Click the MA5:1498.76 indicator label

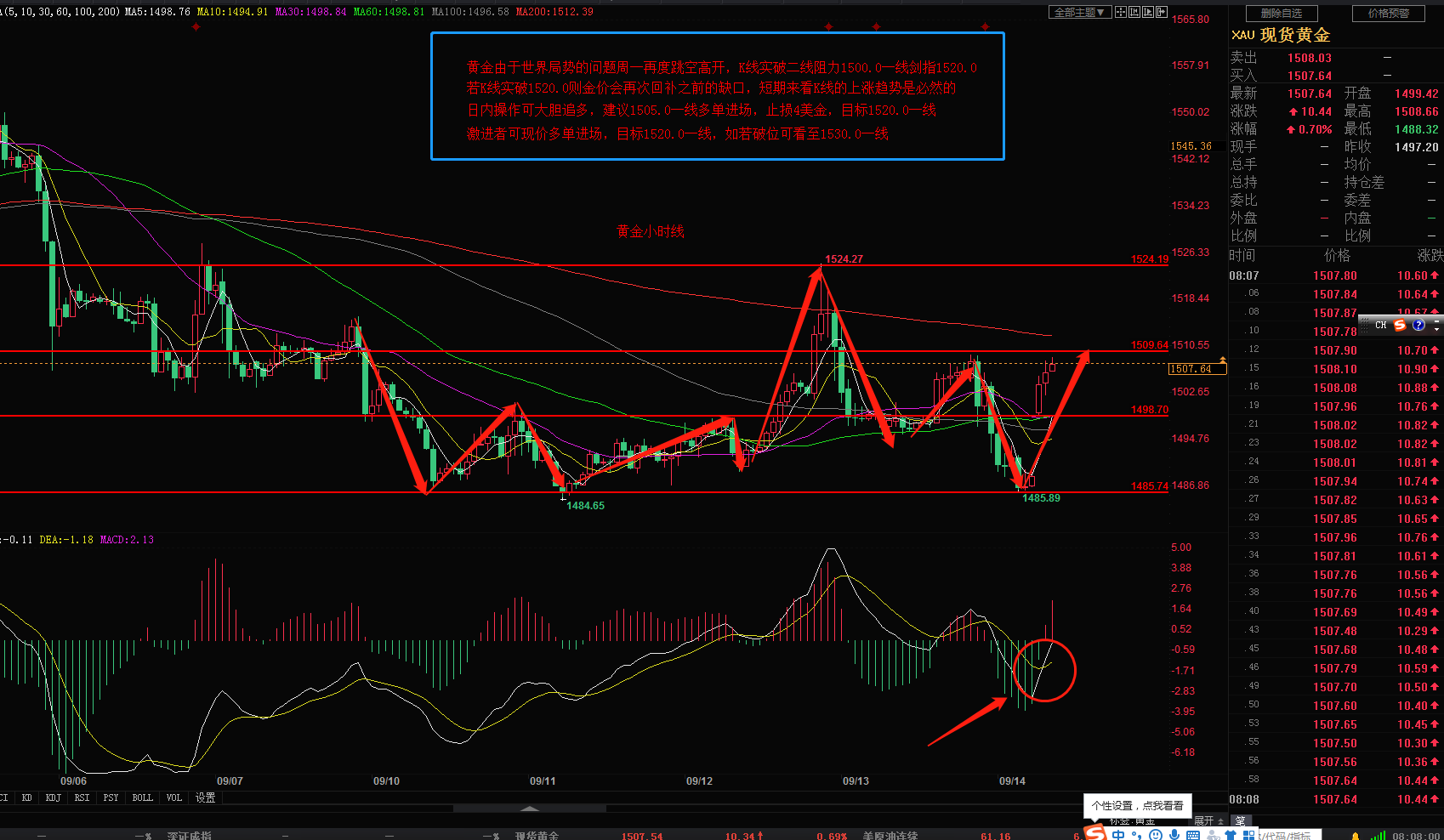(158, 12)
